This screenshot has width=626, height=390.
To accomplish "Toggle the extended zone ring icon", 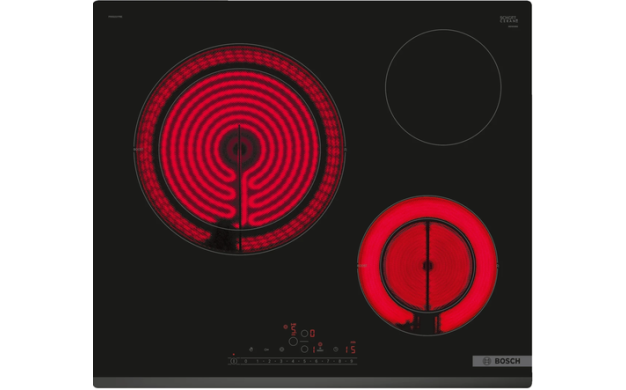I will [x=281, y=349].
